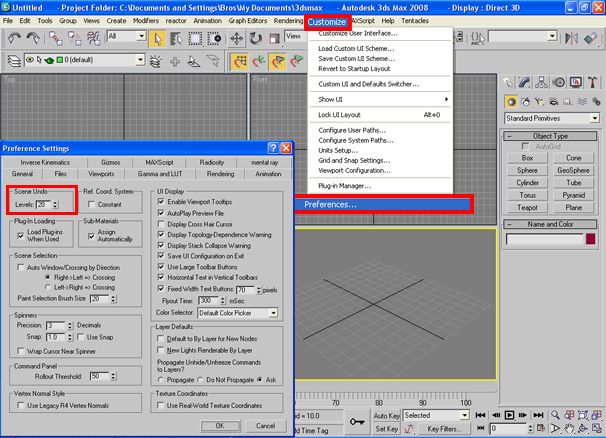Select the Propagate radio option

(x=161, y=380)
